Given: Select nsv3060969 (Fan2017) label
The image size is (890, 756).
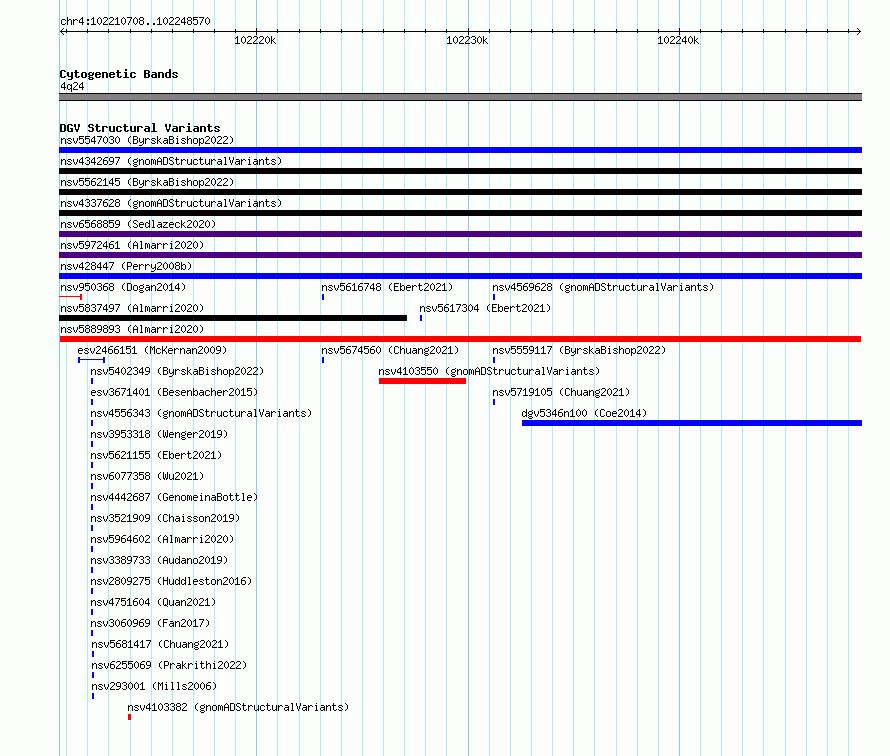Looking at the screenshot, I should tap(150, 623).
